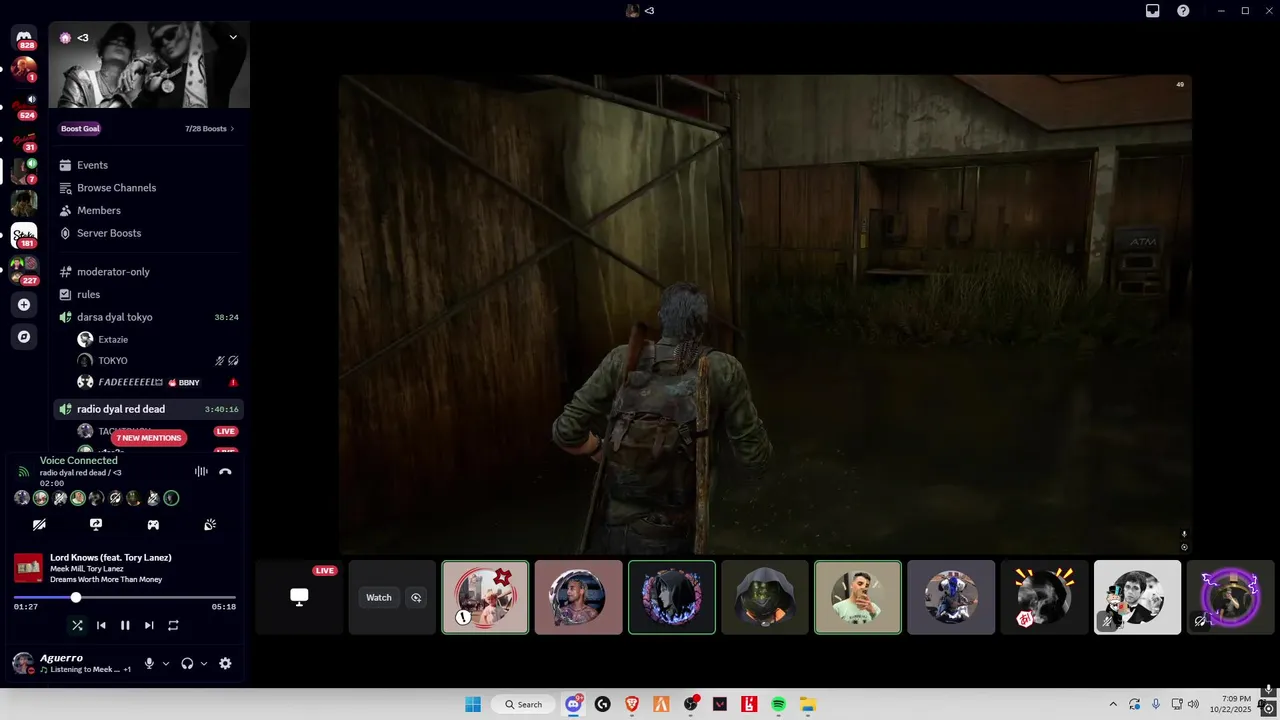Viewport: 1280px width, 720px height.
Task: Pause Spotify playback
Action: pyautogui.click(x=125, y=625)
